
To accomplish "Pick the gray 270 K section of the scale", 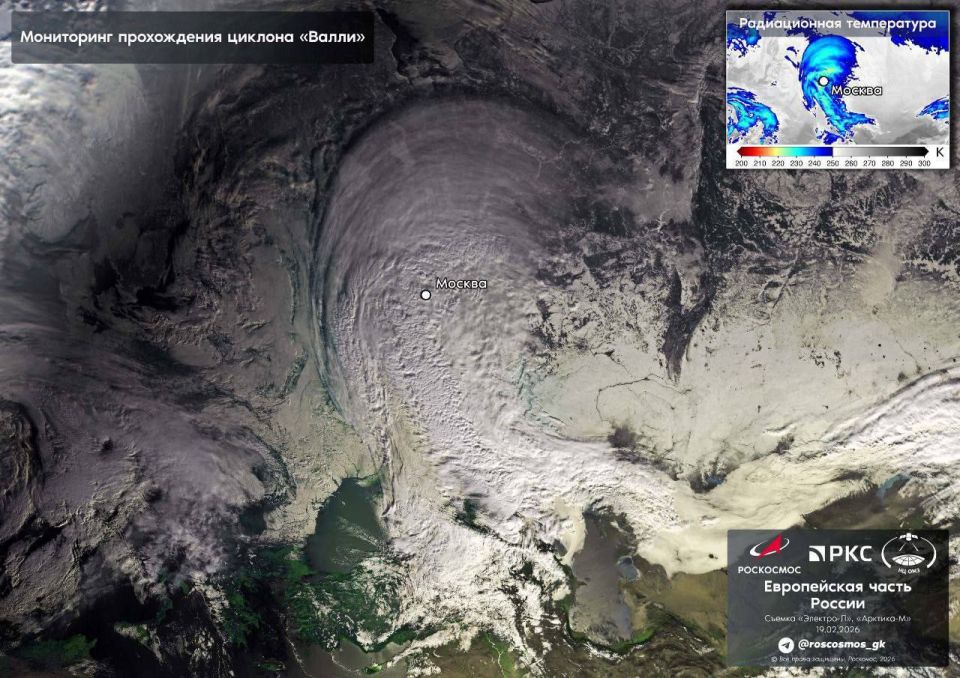I will 869,151.
